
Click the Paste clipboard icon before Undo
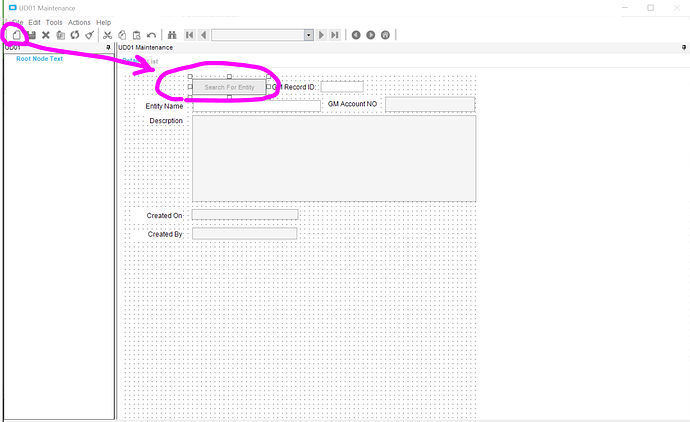pos(136,35)
